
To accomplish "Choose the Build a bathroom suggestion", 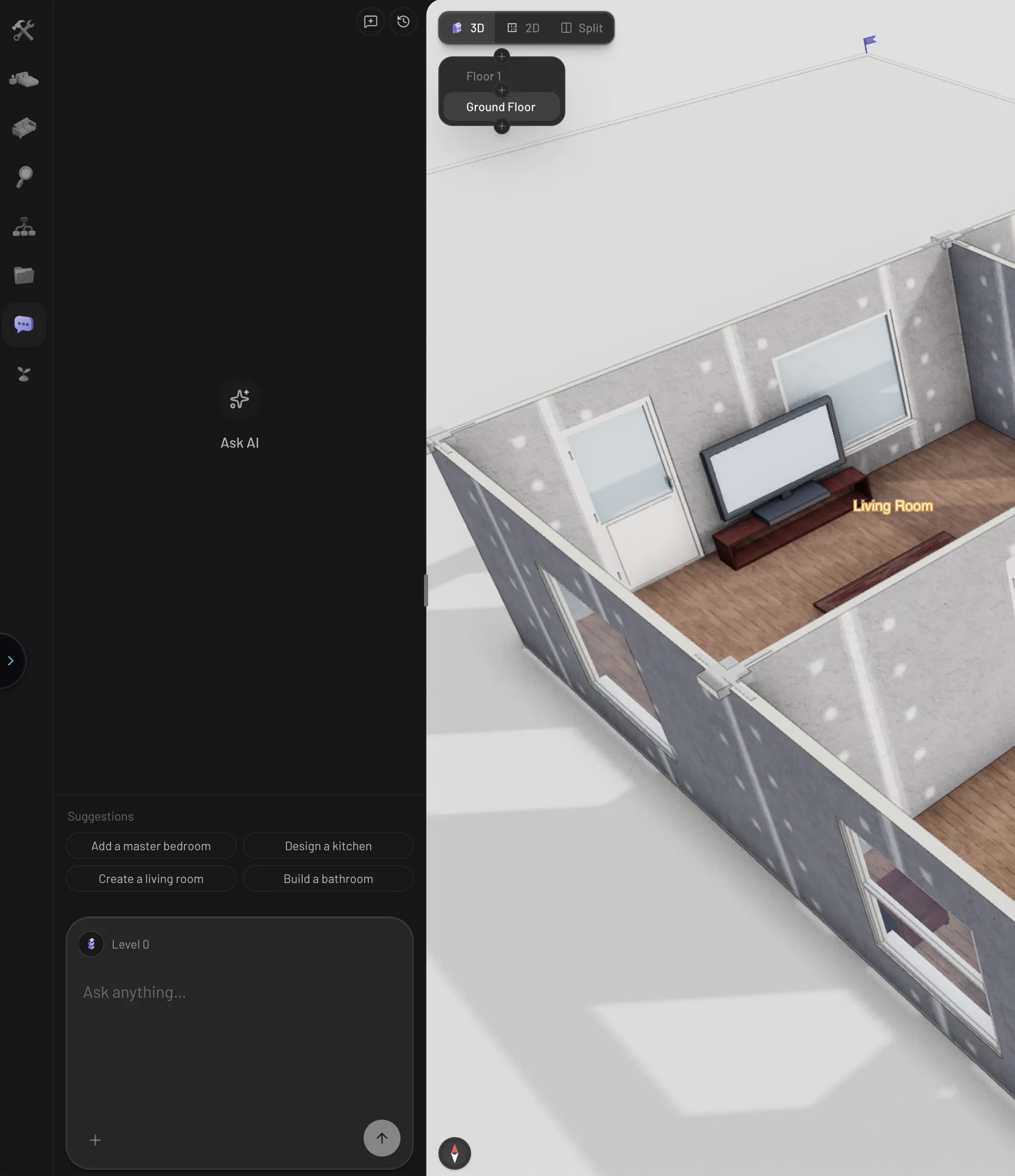I will [x=328, y=879].
